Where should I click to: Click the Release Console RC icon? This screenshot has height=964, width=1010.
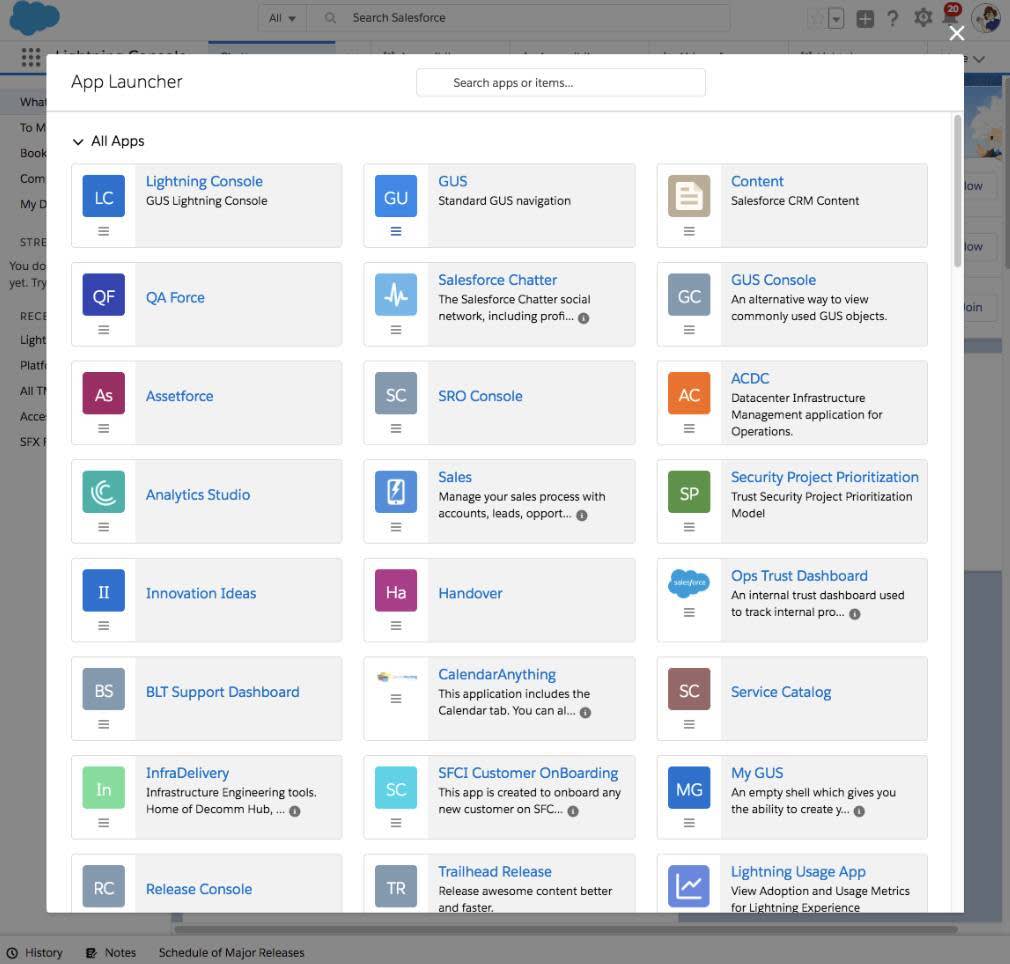click(x=104, y=886)
